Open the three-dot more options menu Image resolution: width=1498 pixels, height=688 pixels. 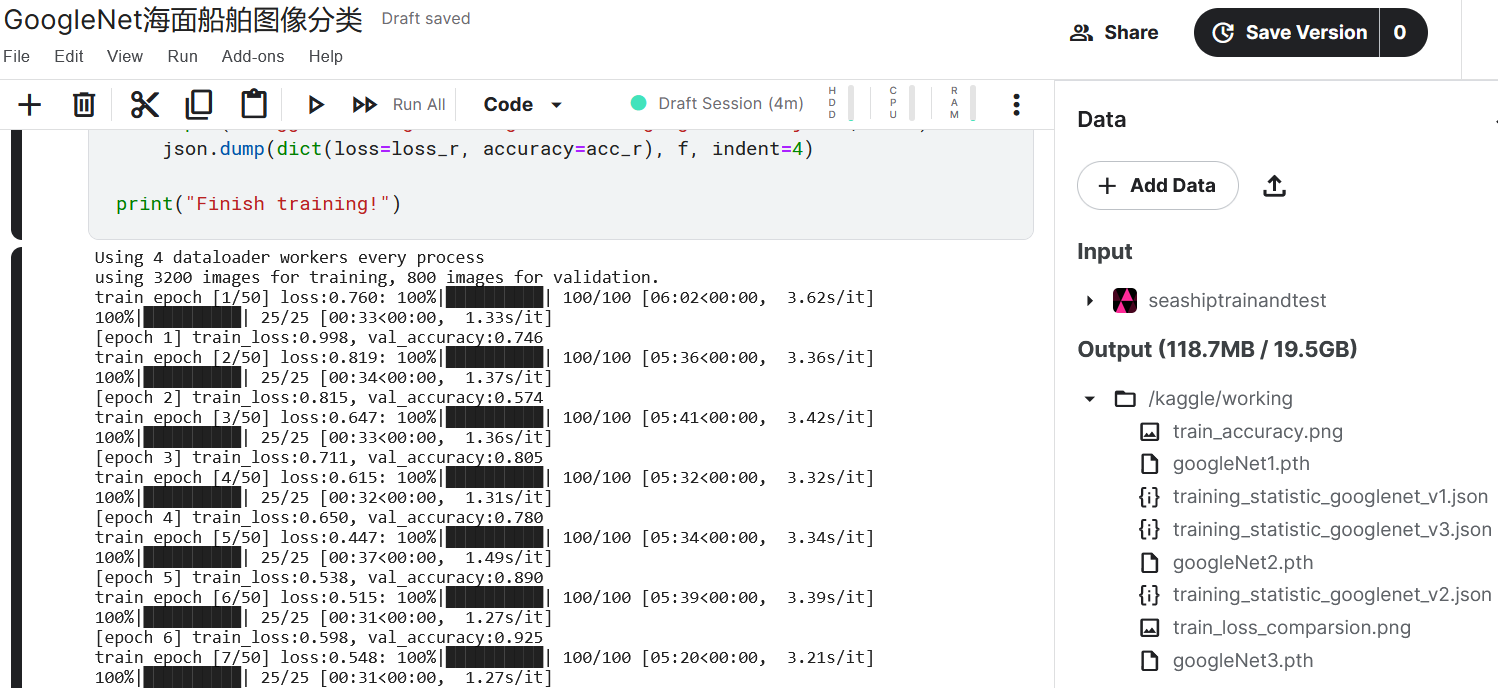tap(1016, 104)
